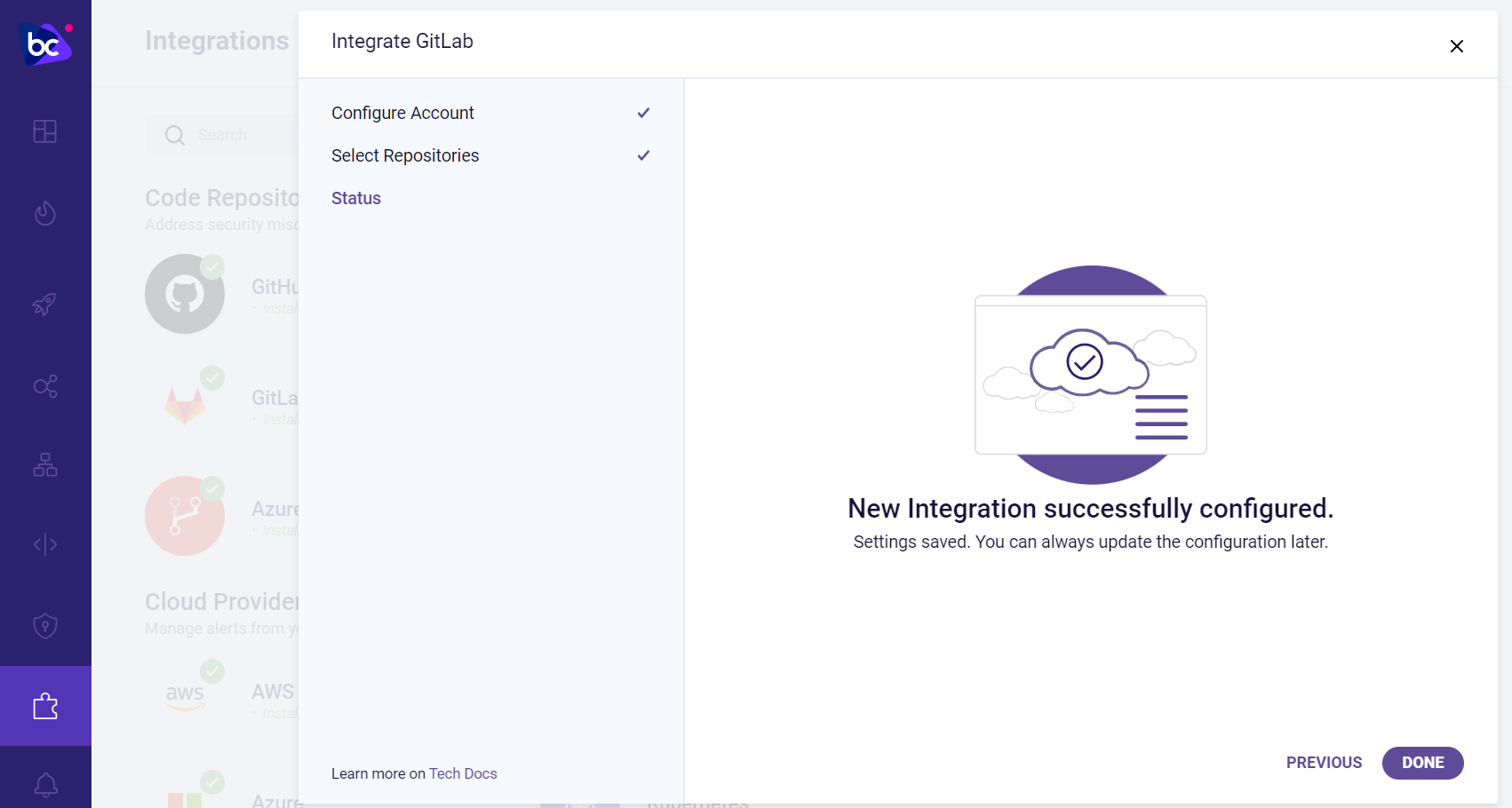
Task: Open the shield icon in sidebar
Action: 45,626
